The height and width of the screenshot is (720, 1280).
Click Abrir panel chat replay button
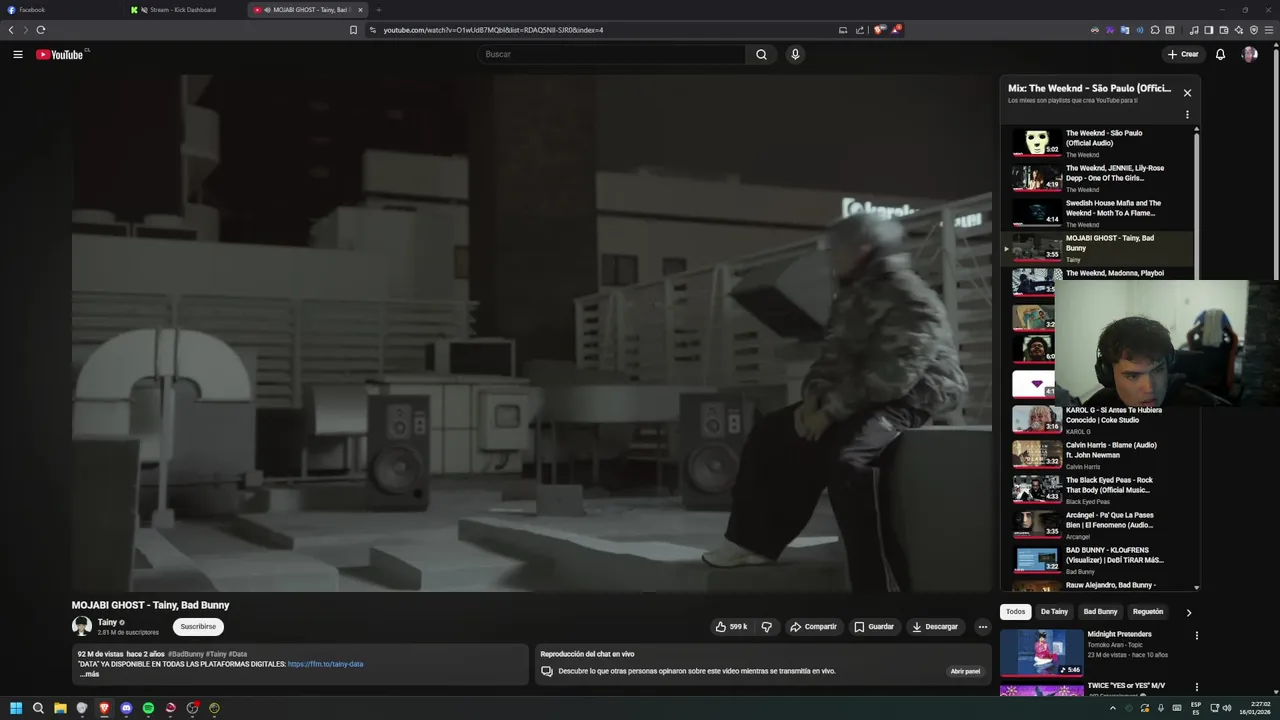(965, 671)
